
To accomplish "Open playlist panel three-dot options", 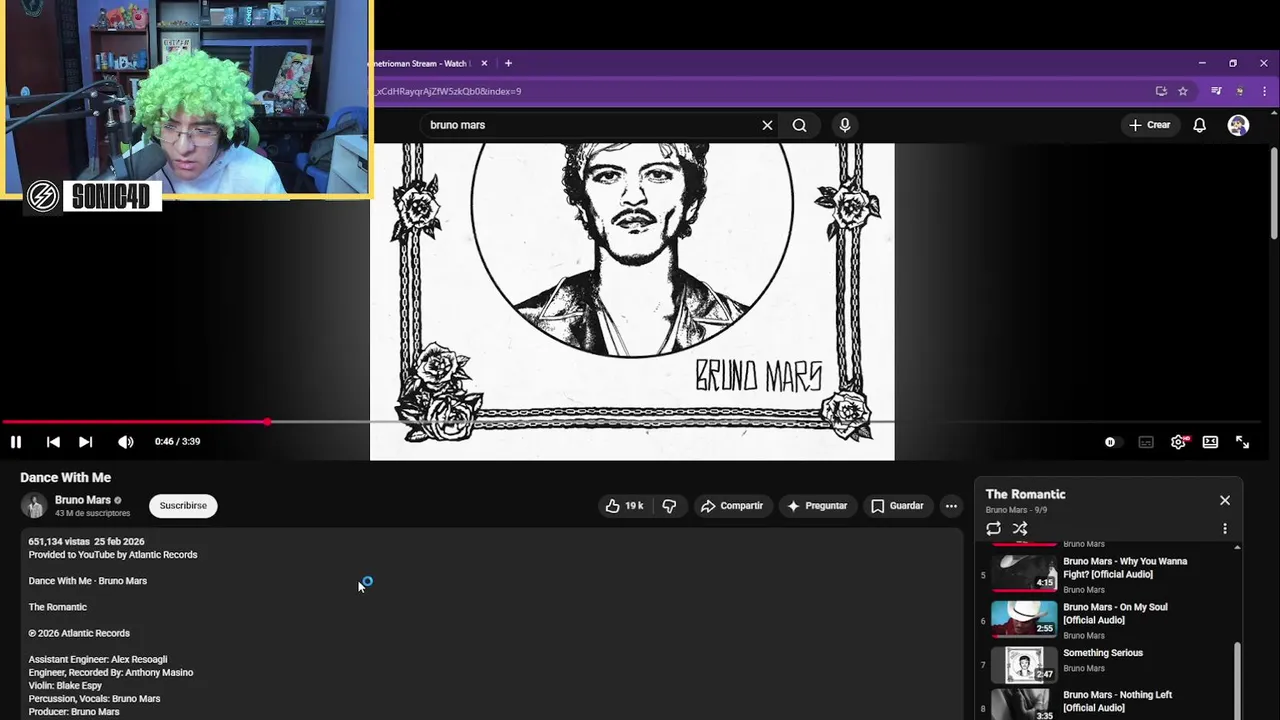I will 1225,528.
